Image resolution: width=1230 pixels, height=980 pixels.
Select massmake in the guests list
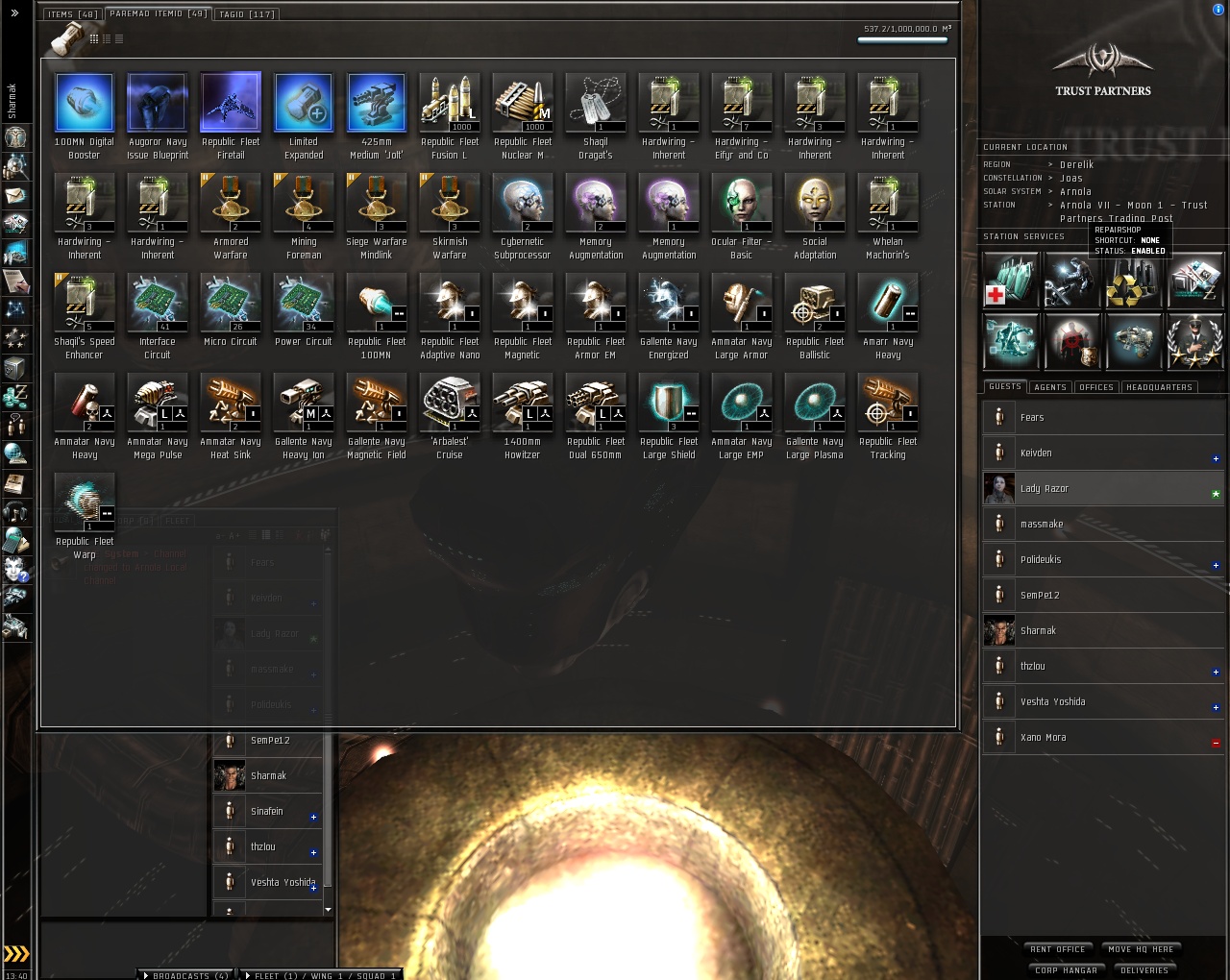(x=1103, y=524)
